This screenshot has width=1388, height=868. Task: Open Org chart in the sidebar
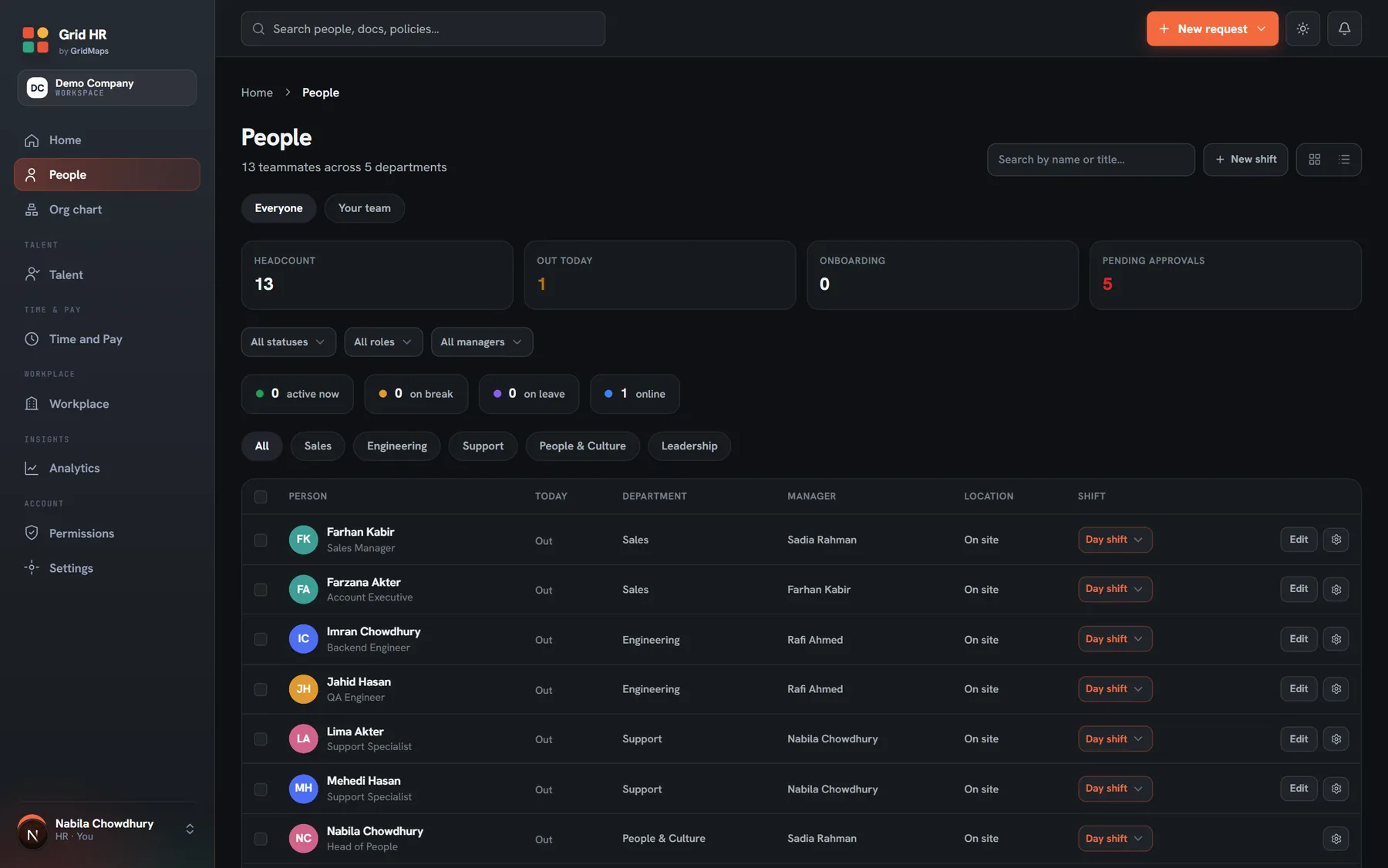[x=107, y=210]
